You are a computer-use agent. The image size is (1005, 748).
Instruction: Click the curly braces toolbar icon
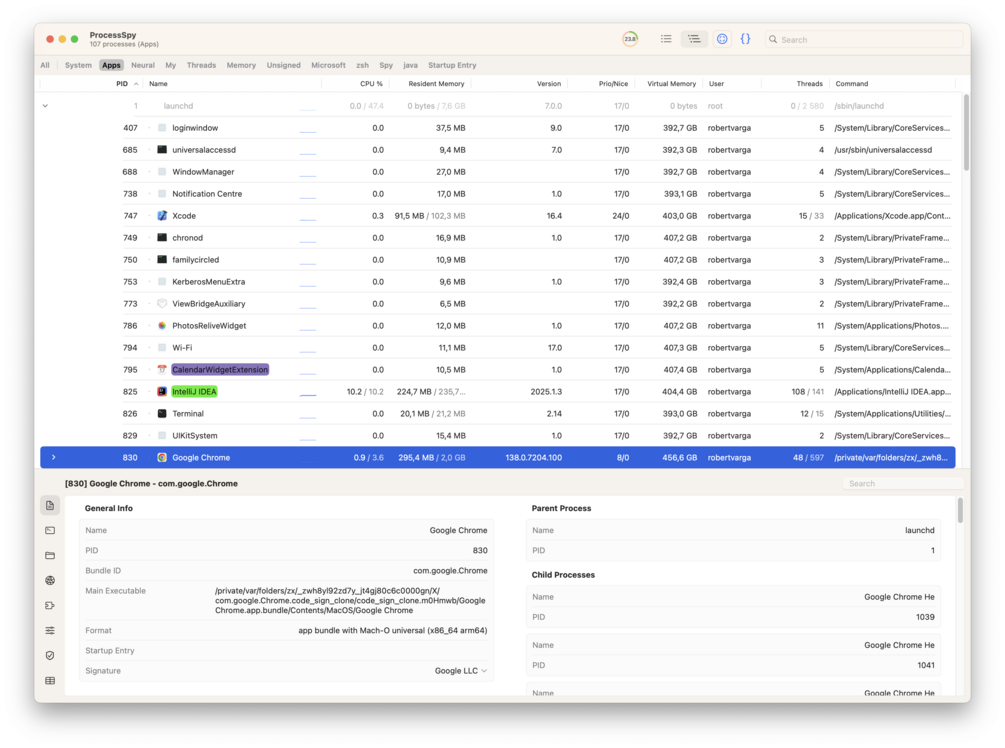pyautogui.click(x=745, y=39)
